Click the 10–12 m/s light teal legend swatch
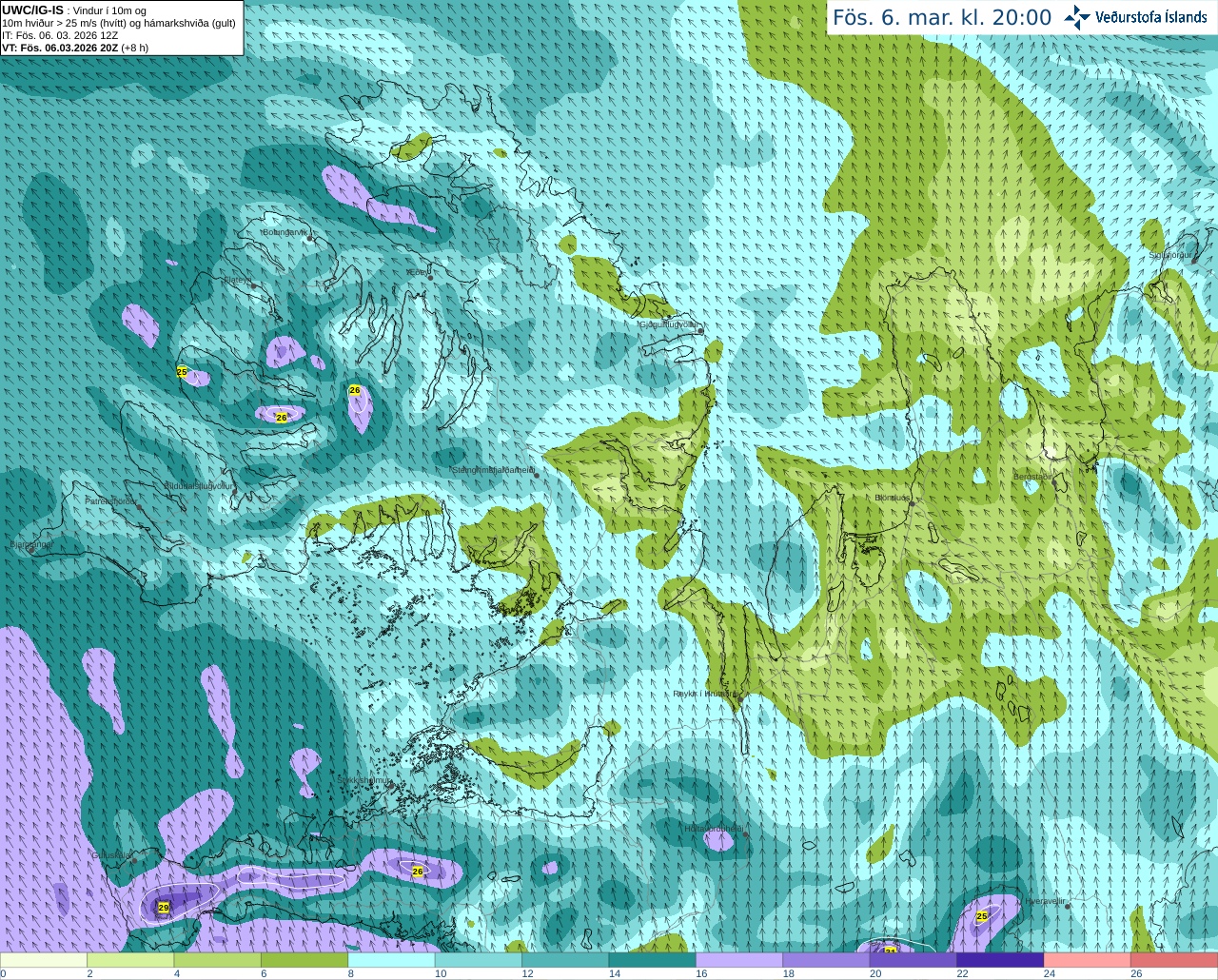 [x=479, y=960]
